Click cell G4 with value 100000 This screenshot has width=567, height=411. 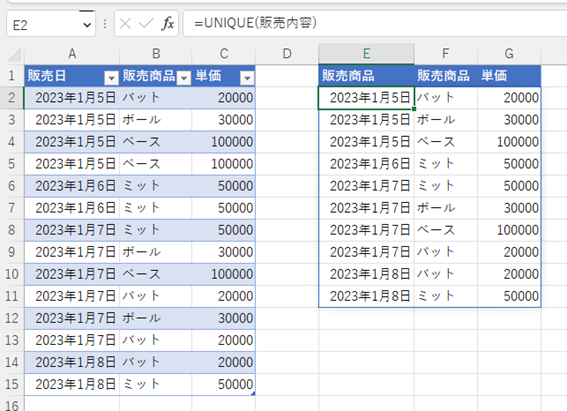tap(509, 142)
